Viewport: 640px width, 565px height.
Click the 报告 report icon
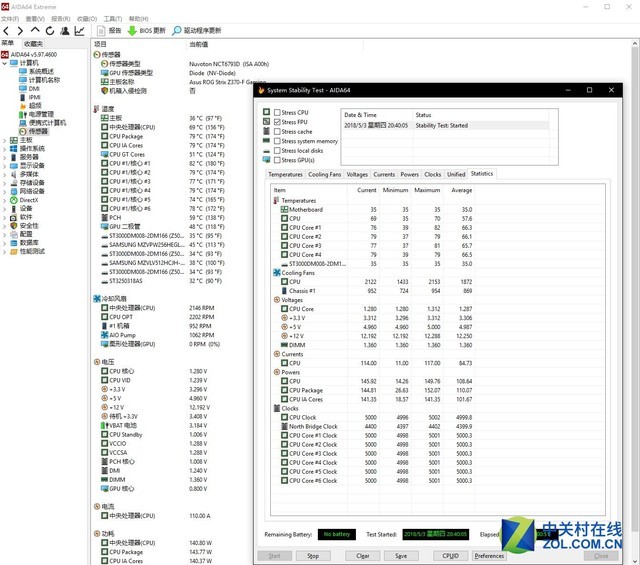tap(101, 31)
